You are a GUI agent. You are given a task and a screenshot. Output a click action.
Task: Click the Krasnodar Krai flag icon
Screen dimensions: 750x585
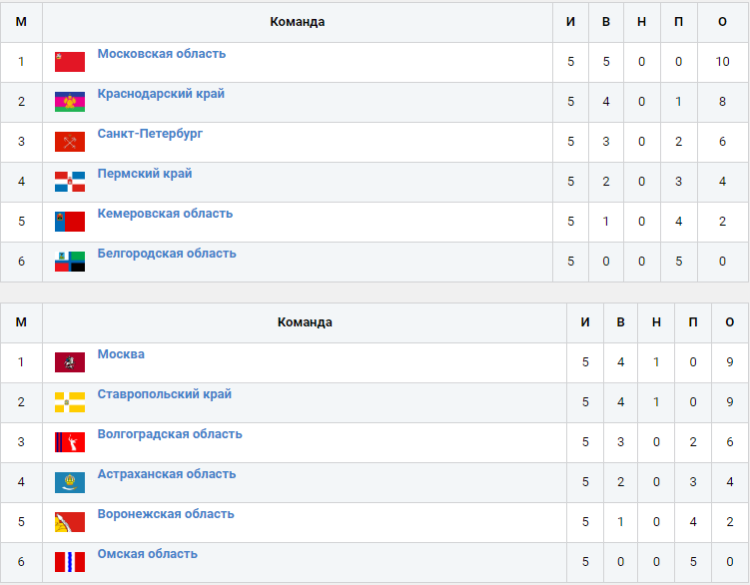[70, 102]
